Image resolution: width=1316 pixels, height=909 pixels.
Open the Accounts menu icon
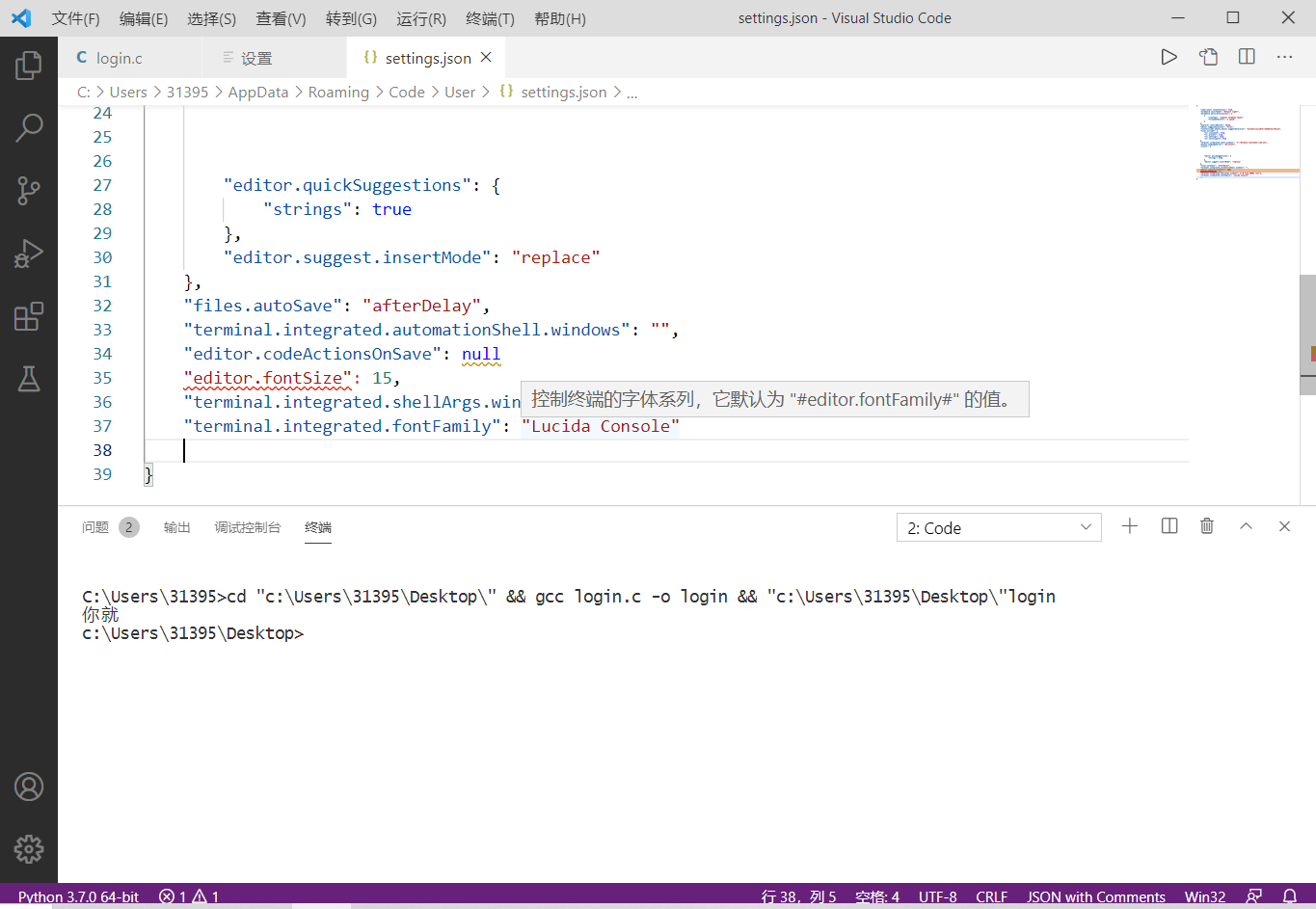click(x=29, y=787)
